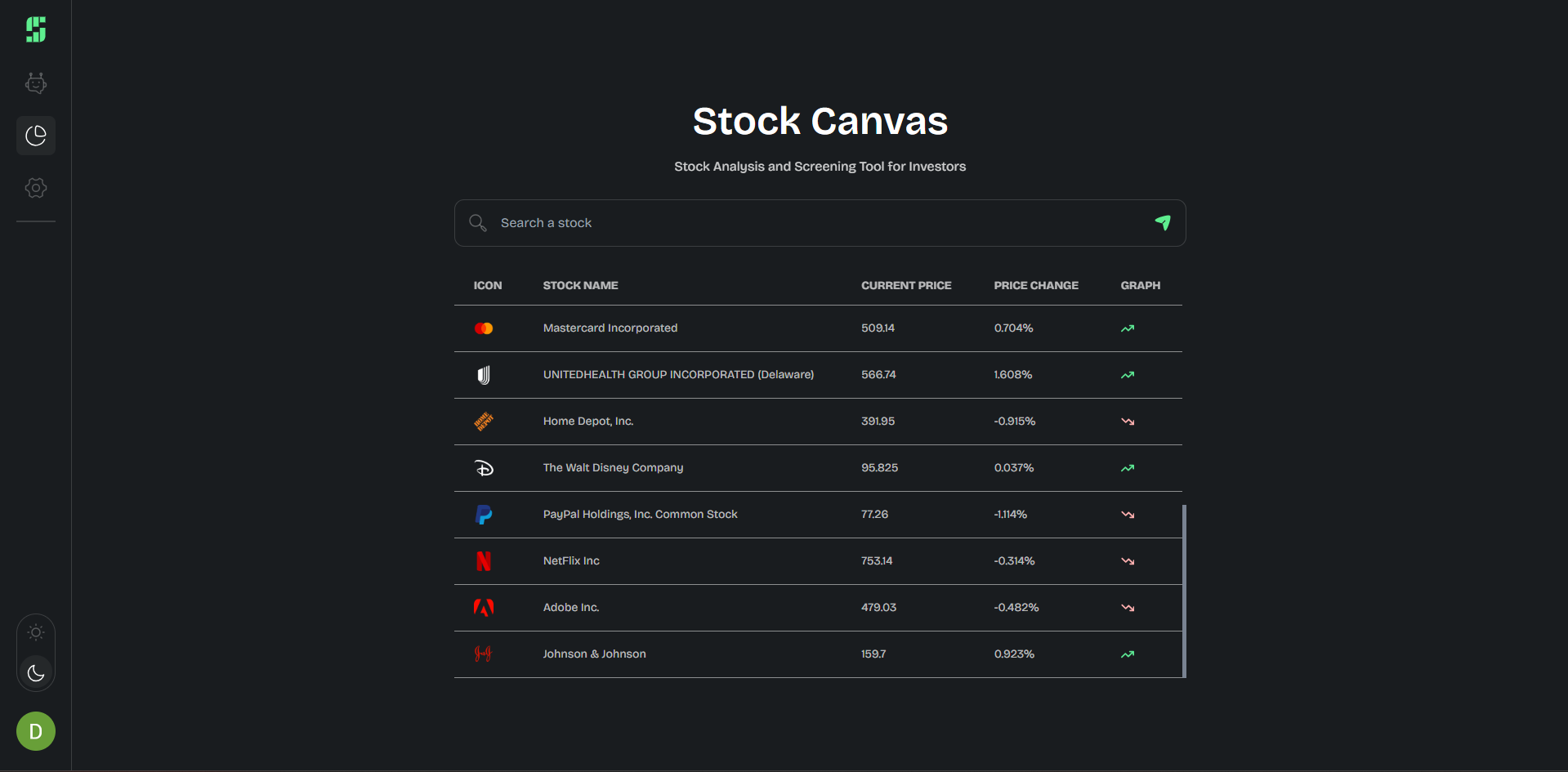Click the Search a stock field

click(820, 223)
